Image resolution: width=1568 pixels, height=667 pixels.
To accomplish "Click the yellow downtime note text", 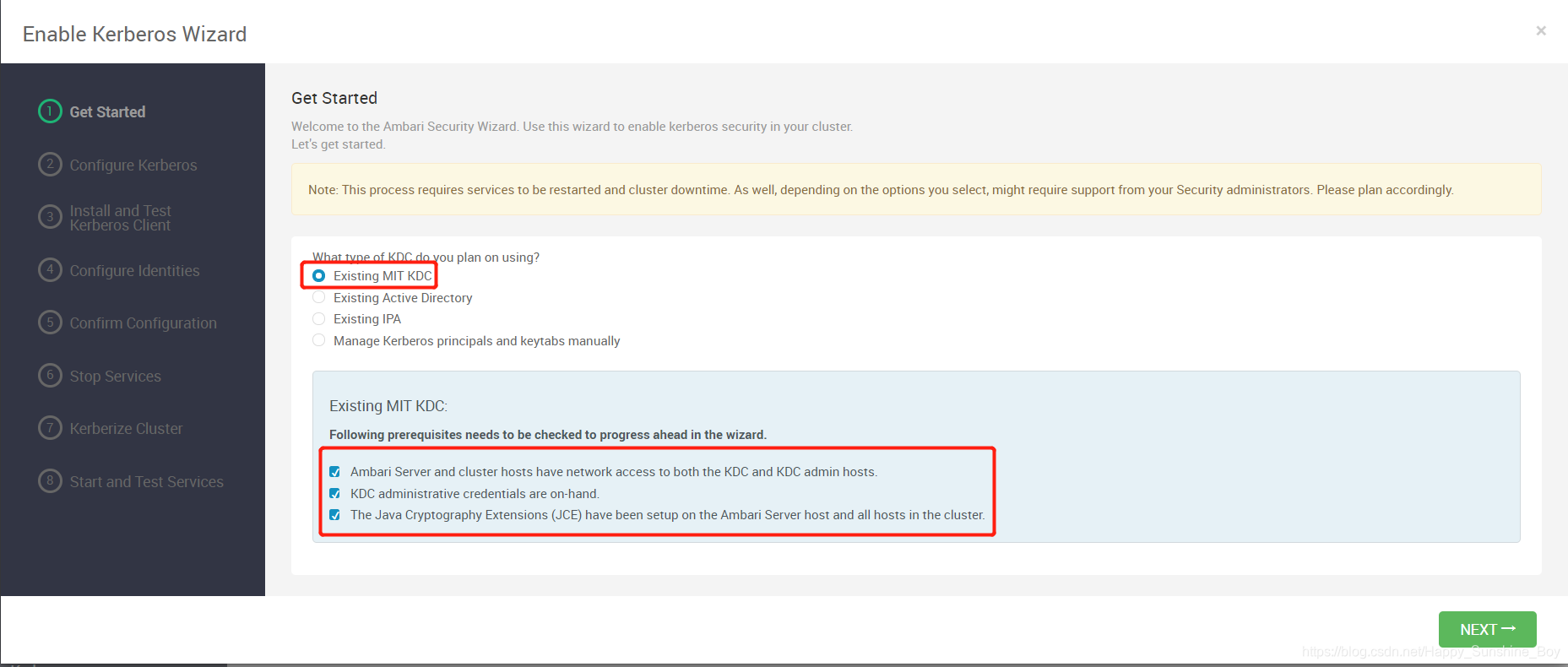I will coord(881,190).
